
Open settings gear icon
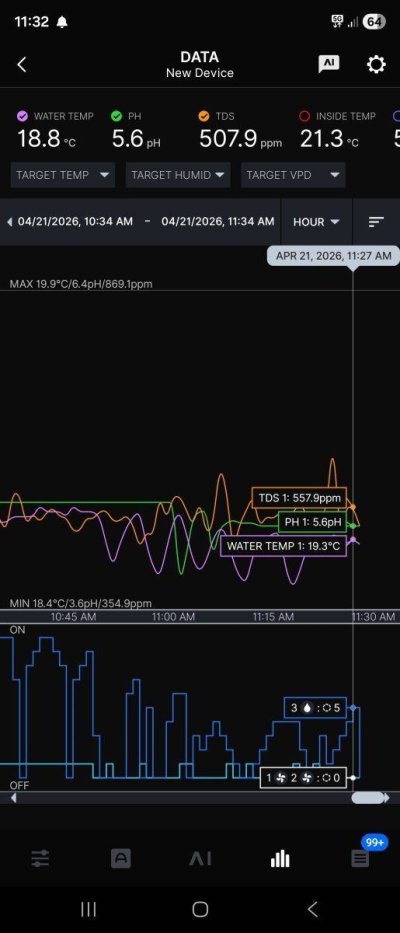(376, 64)
